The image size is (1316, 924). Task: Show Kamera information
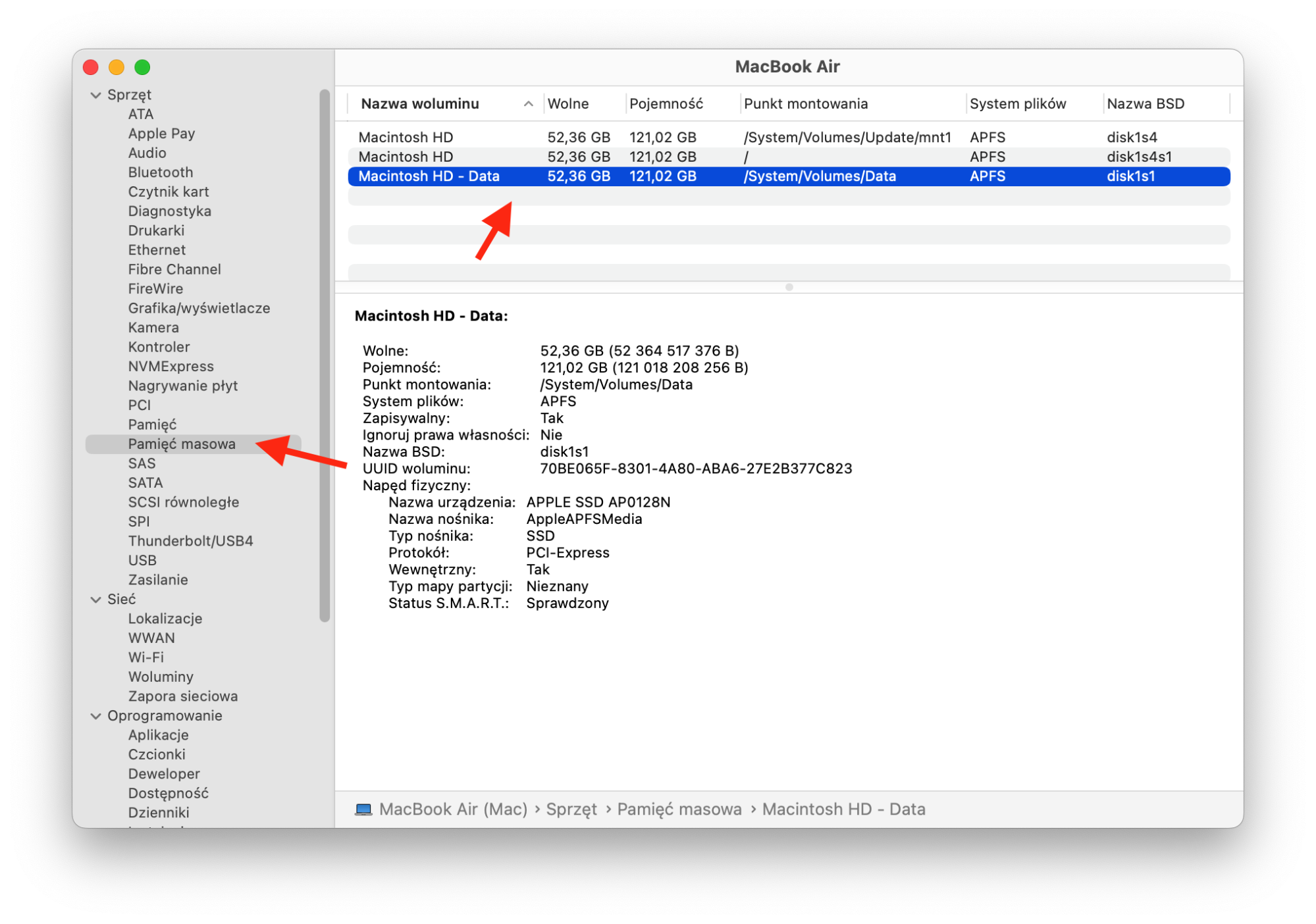(153, 328)
